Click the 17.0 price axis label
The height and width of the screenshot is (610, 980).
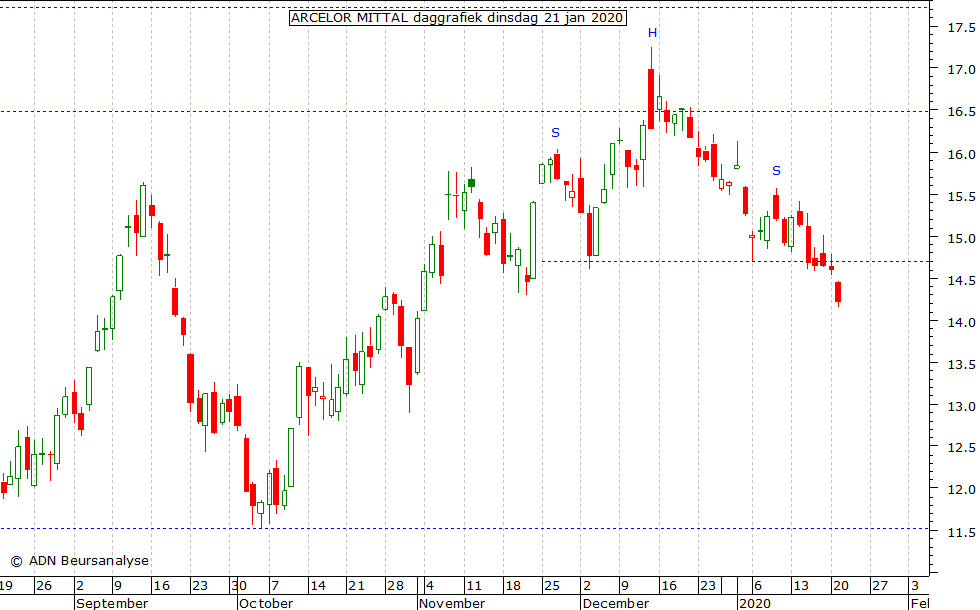(961, 70)
